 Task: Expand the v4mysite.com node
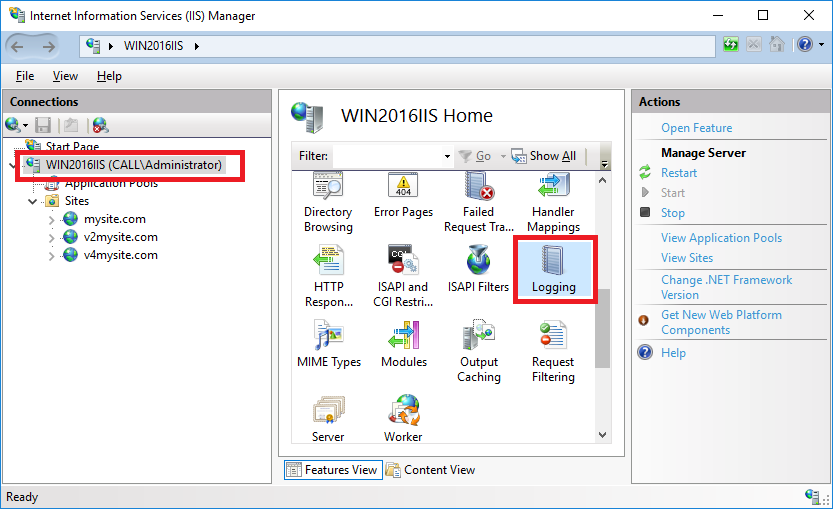click(x=52, y=256)
